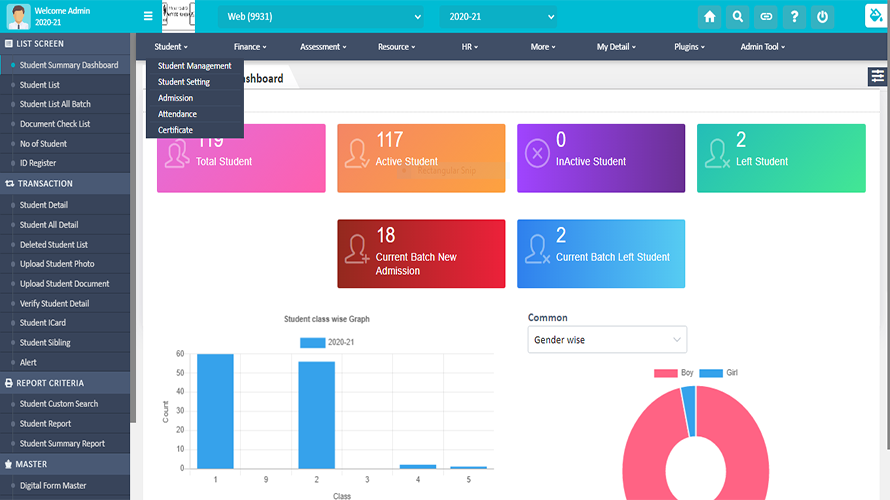Toggle the Girl legend in pie chart
The width and height of the screenshot is (890, 500).
pos(722,373)
